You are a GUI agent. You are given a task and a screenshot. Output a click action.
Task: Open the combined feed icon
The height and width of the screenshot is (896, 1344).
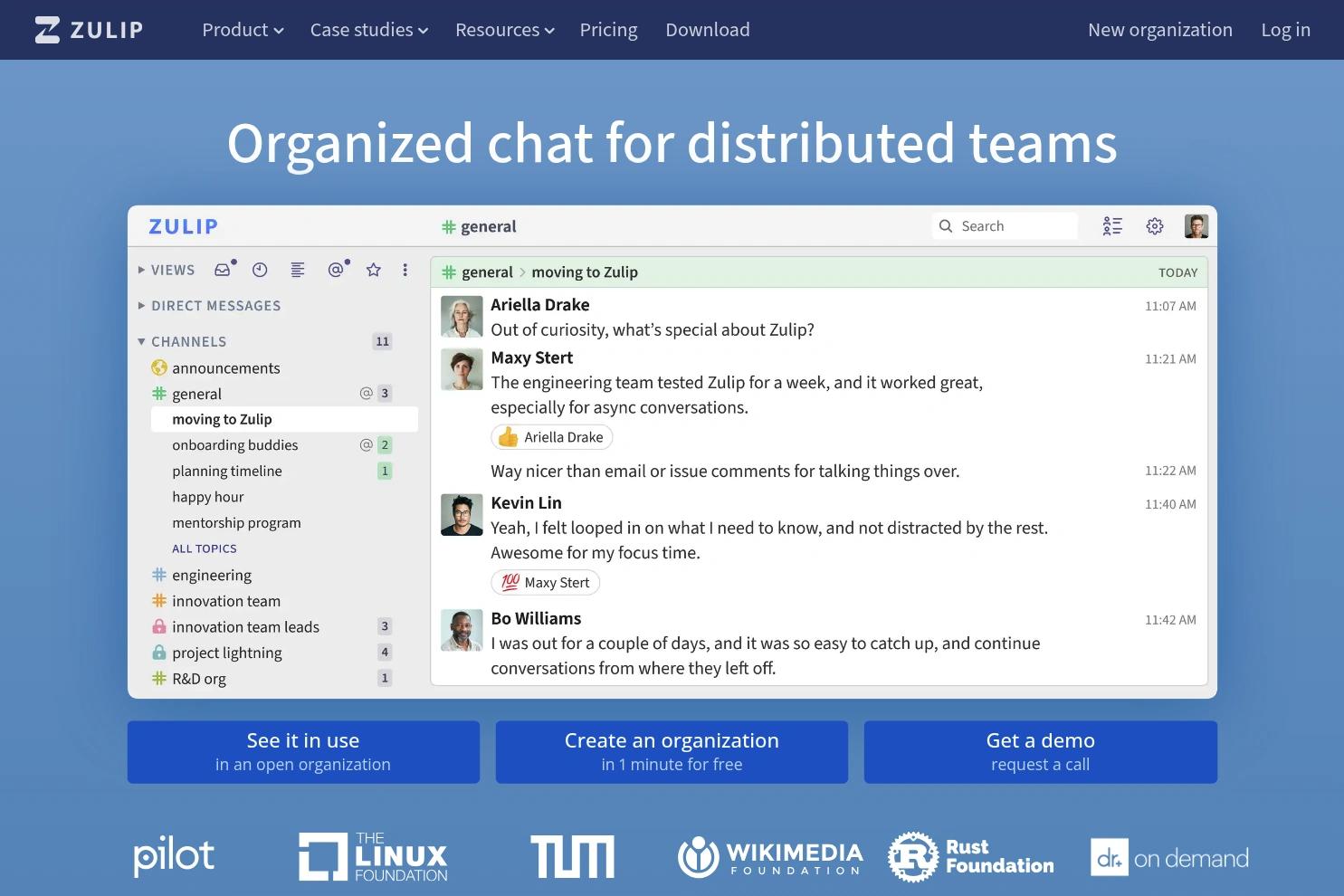coord(297,270)
